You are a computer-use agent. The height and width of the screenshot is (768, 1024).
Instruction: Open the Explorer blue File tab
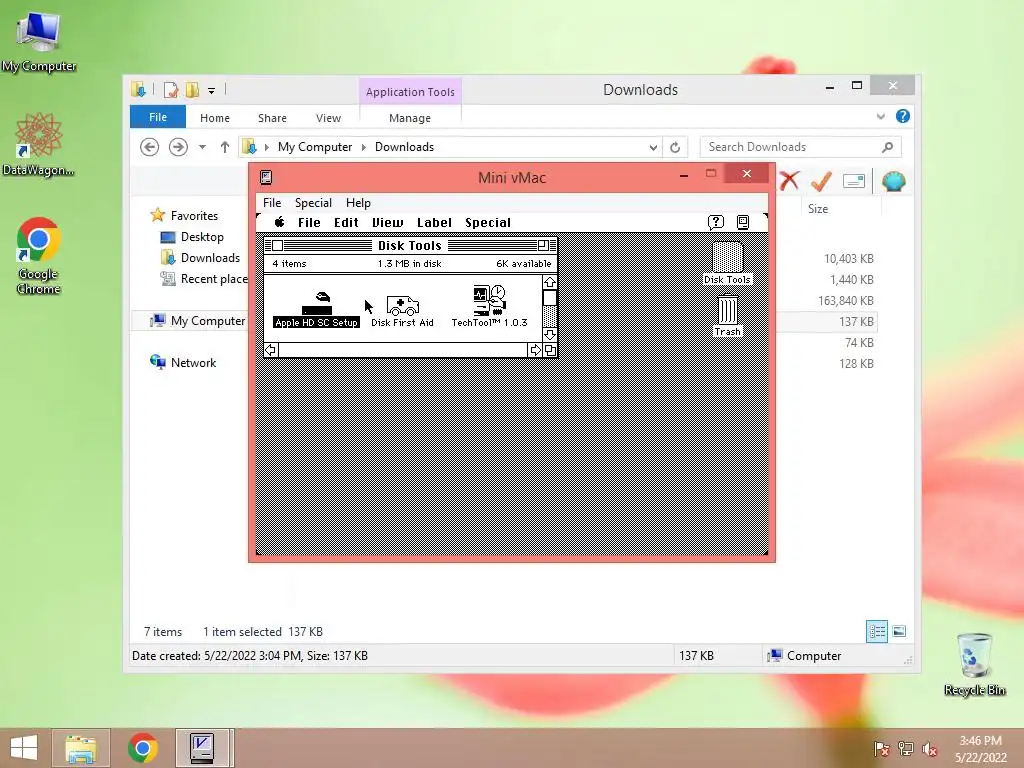pyautogui.click(x=158, y=117)
